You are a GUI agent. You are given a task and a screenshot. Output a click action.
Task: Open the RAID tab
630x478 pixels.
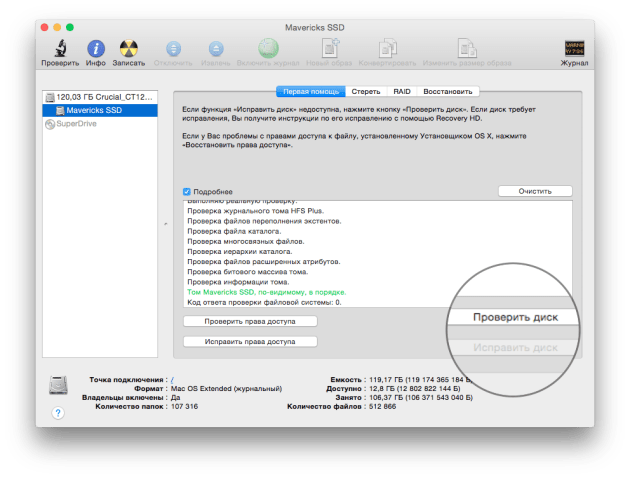point(402,92)
